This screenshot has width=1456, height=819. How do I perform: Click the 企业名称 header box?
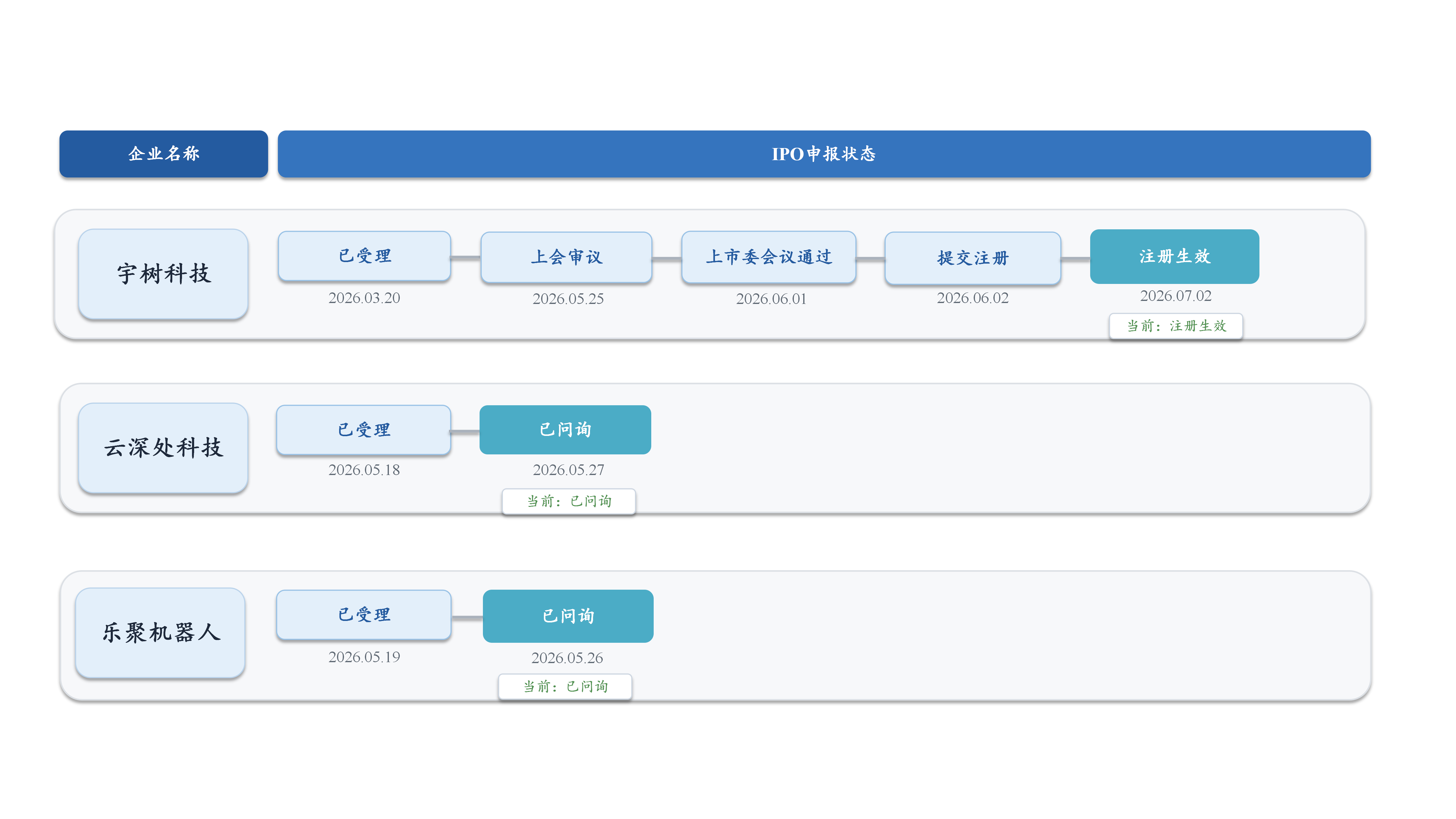pos(163,154)
